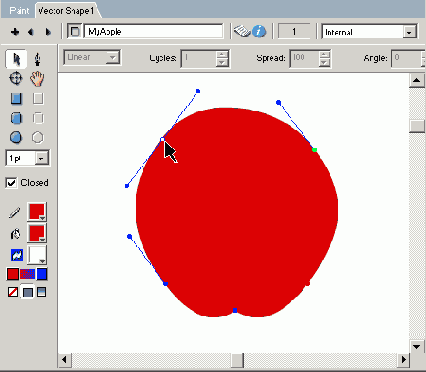Decrease the Cycles stepper value
426x372 pixels.
(x=222, y=62)
